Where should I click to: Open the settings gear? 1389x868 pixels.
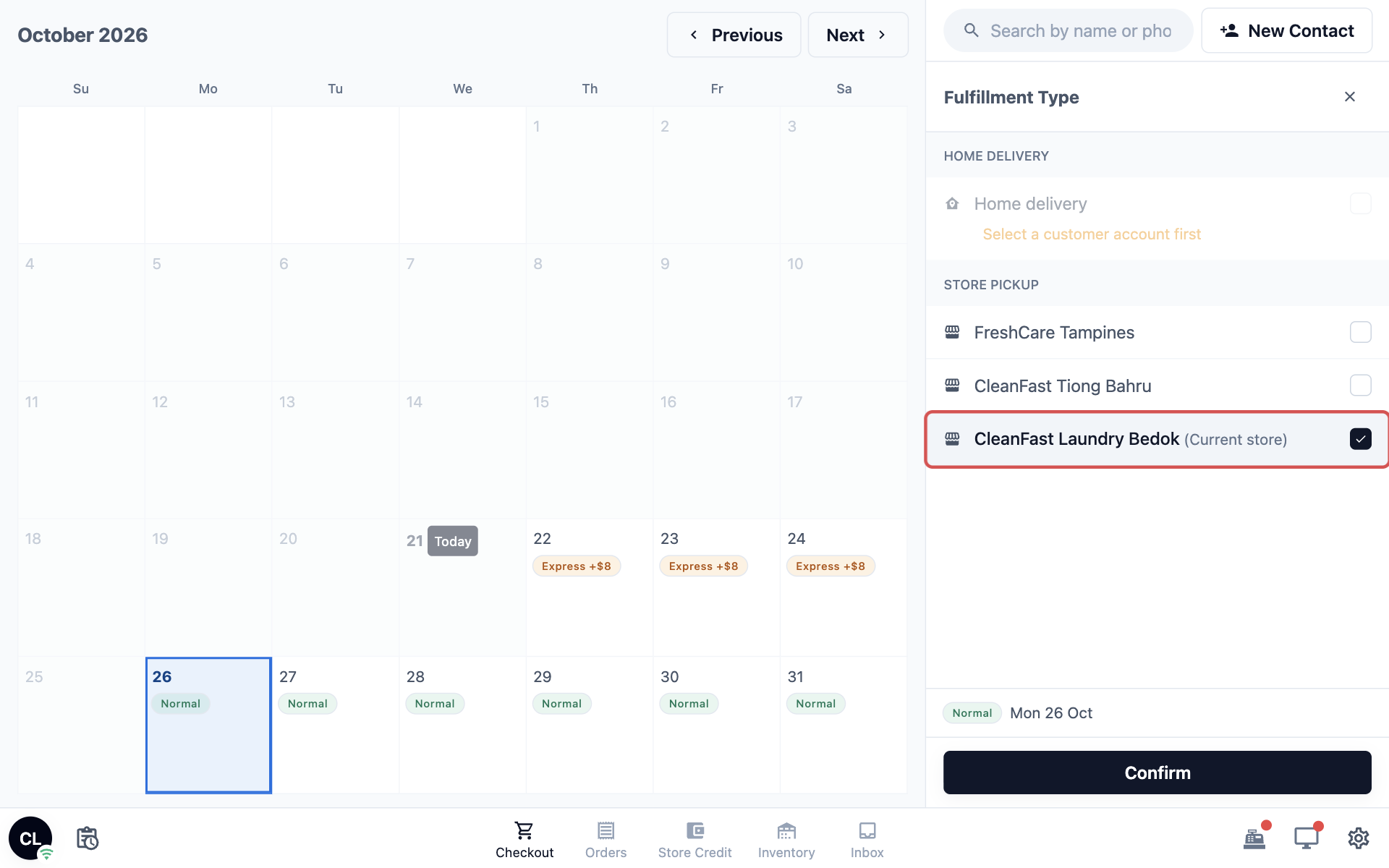coord(1359,838)
